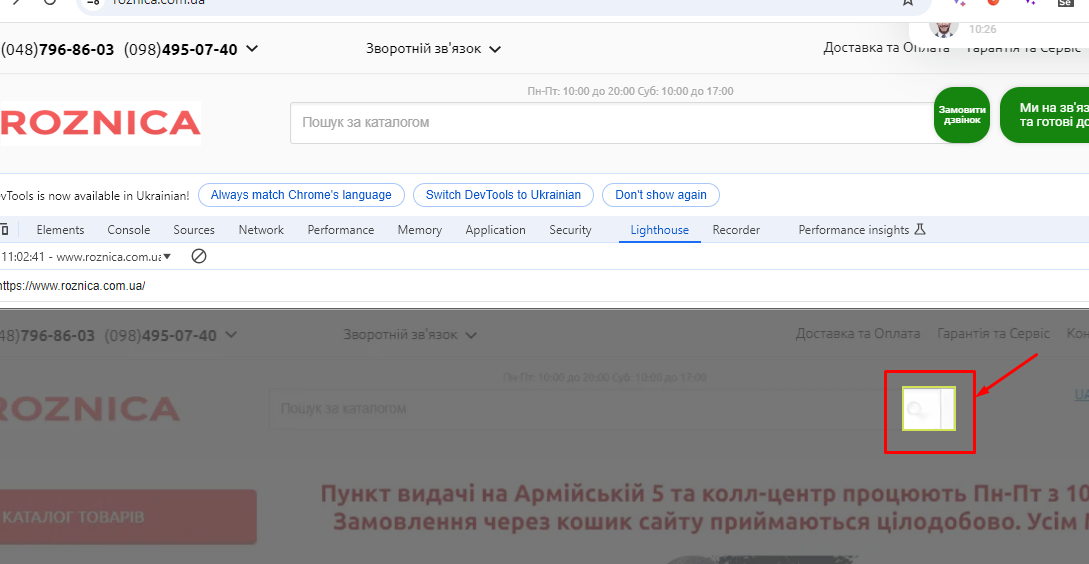Expand the phone numbers chevron in the top header

252,49
